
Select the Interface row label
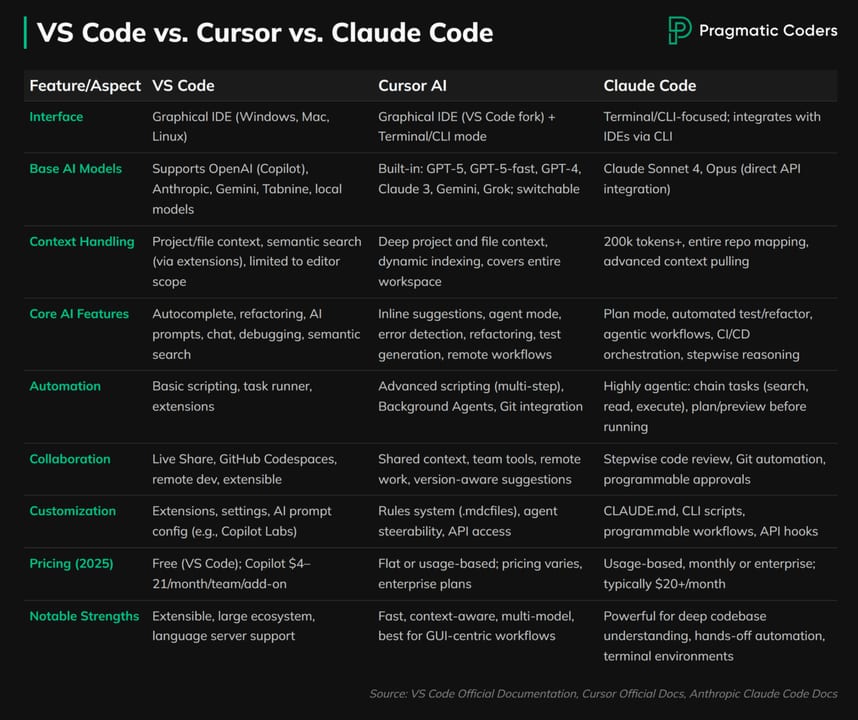(56, 117)
